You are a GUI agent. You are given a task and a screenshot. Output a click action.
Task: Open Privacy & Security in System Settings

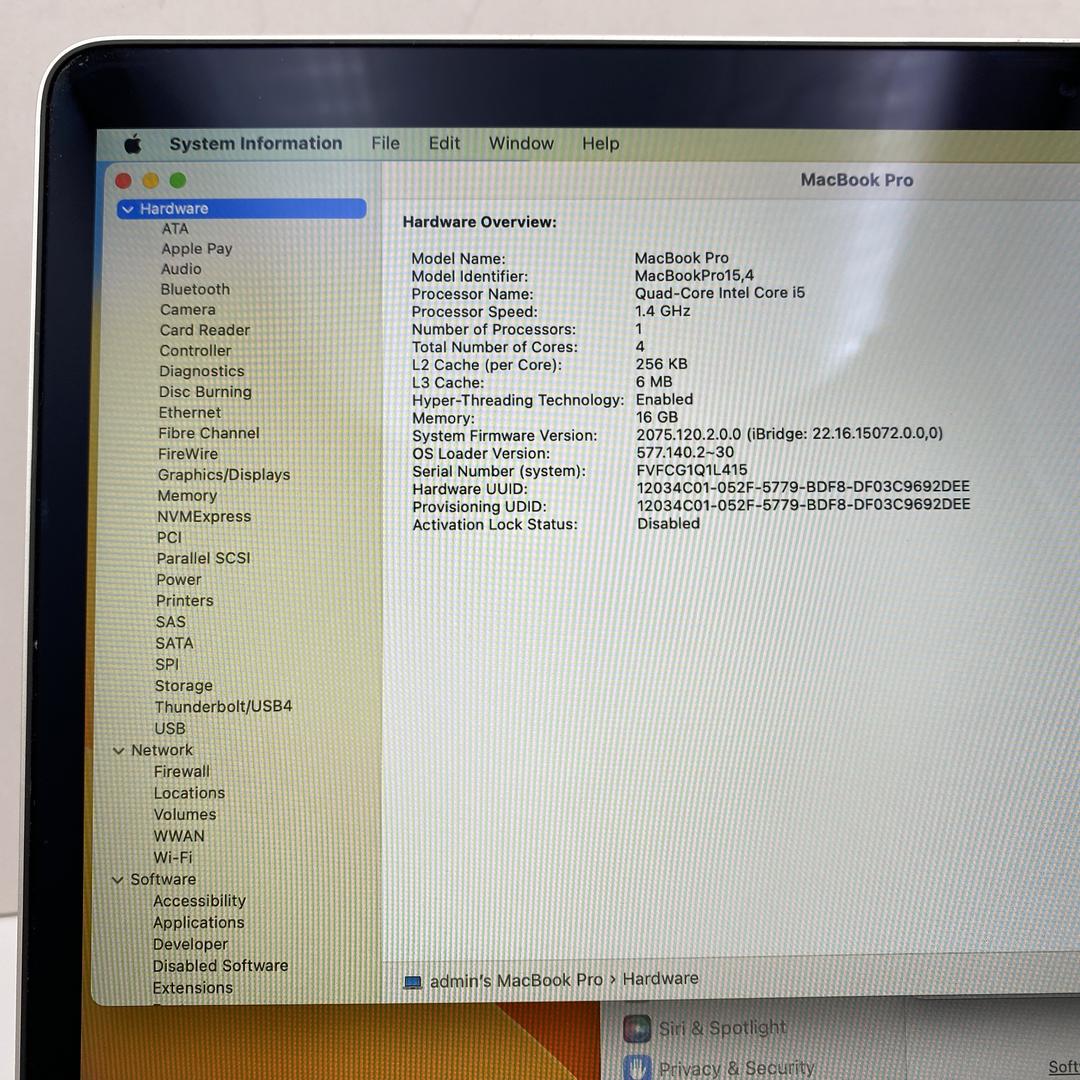(719, 1068)
